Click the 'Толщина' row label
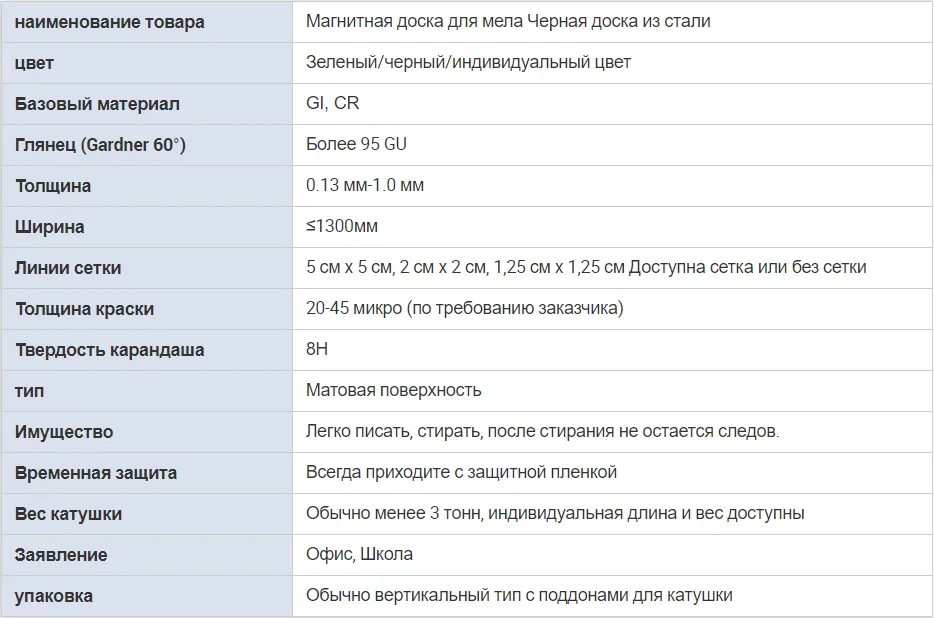The height and width of the screenshot is (618, 934). pyautogui.click(x=53, y=186)
